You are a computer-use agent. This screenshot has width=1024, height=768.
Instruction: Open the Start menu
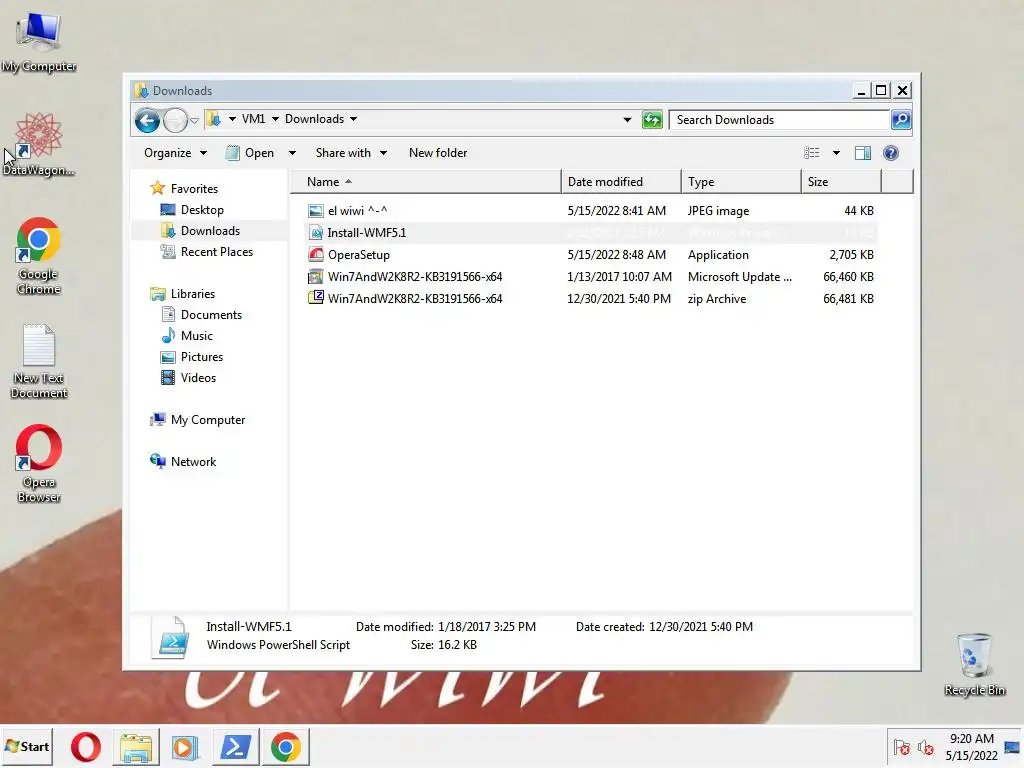(x=27, y=746)
